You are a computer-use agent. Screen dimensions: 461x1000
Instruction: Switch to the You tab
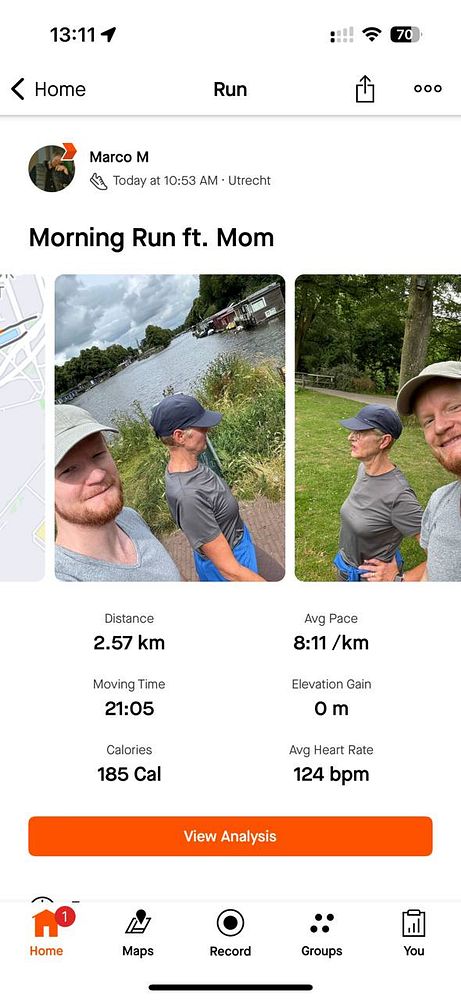tap(414, 933)
